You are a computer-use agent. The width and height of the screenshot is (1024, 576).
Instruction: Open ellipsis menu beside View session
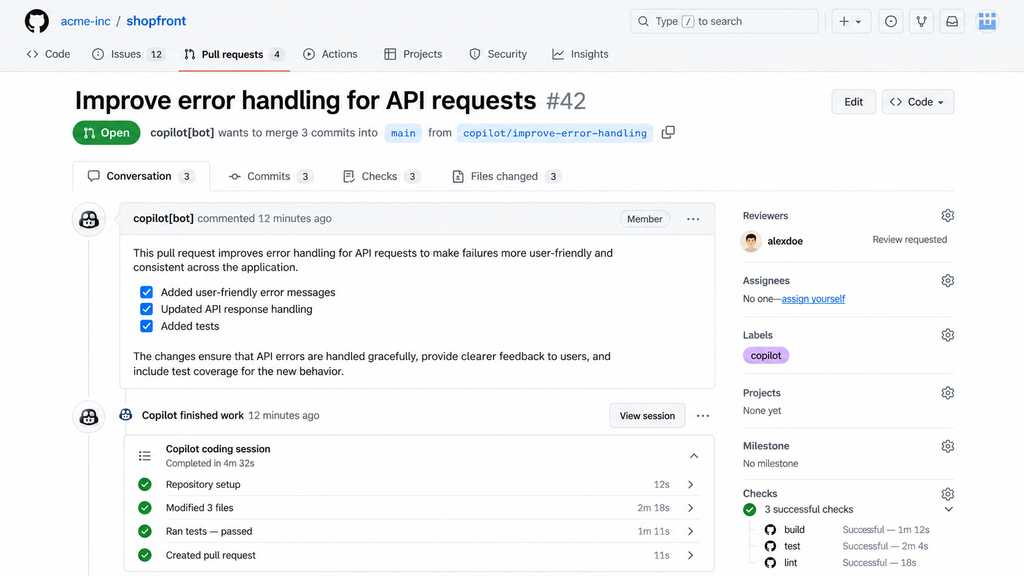point(703,416)
